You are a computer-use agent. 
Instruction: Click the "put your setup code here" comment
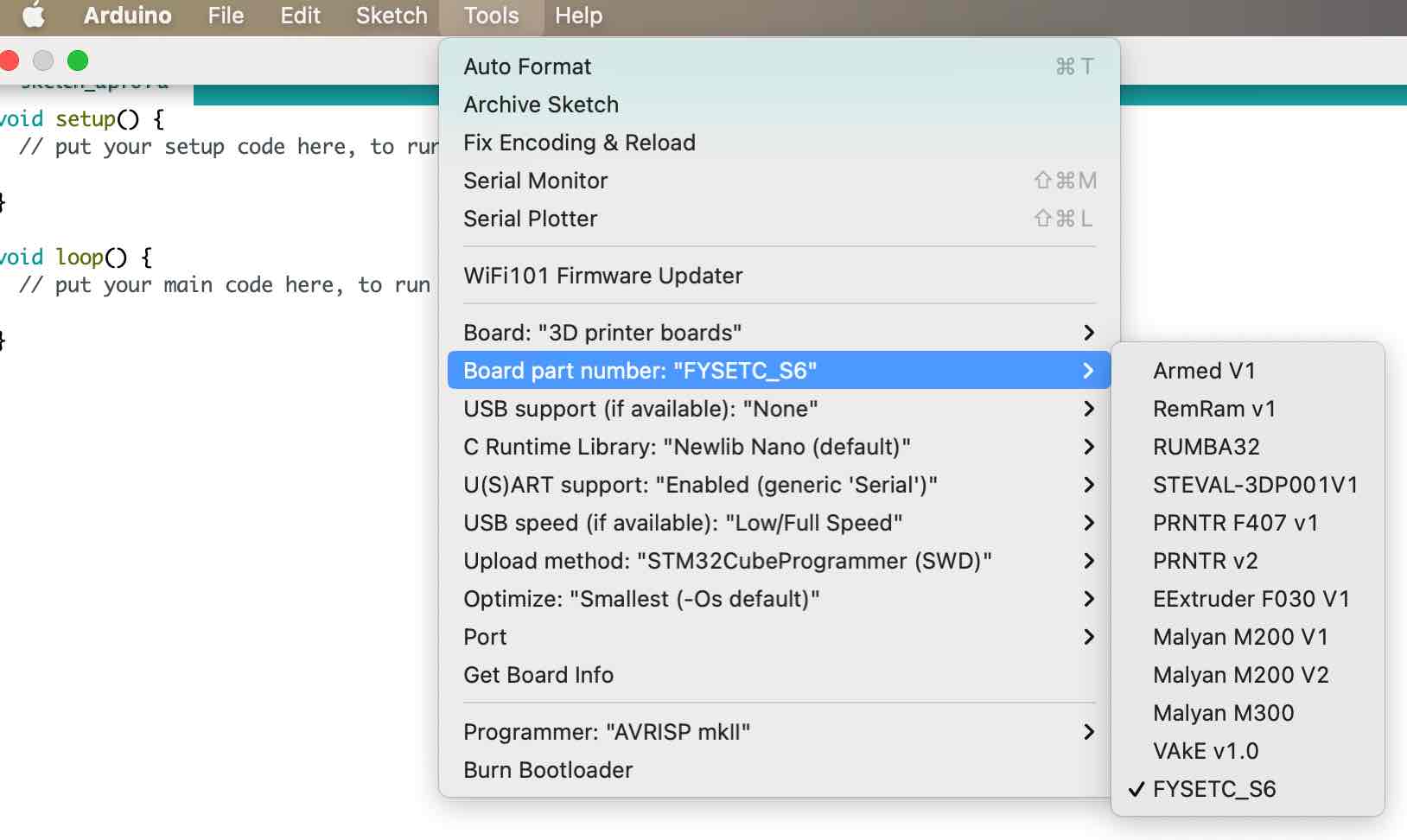(228, 147)
